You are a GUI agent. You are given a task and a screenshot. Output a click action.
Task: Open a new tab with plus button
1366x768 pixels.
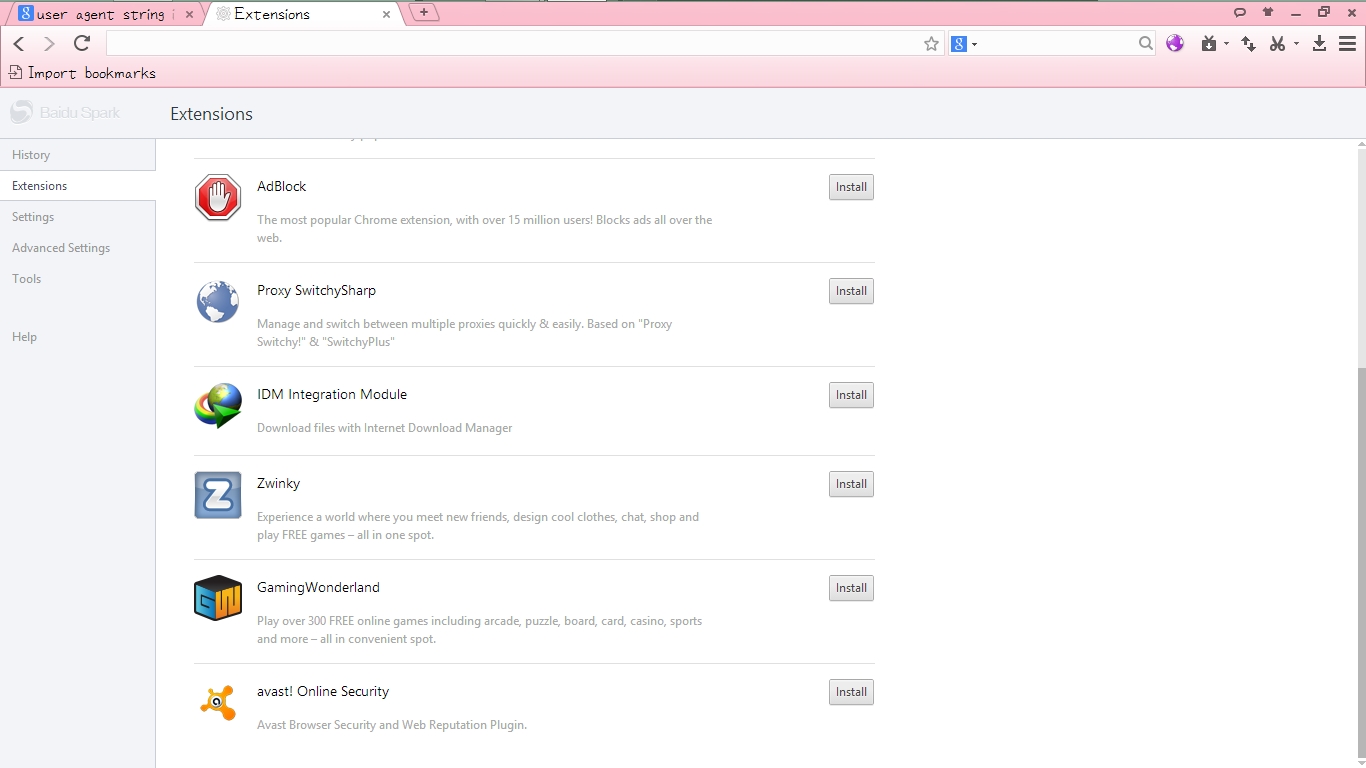tap(424, 13)
